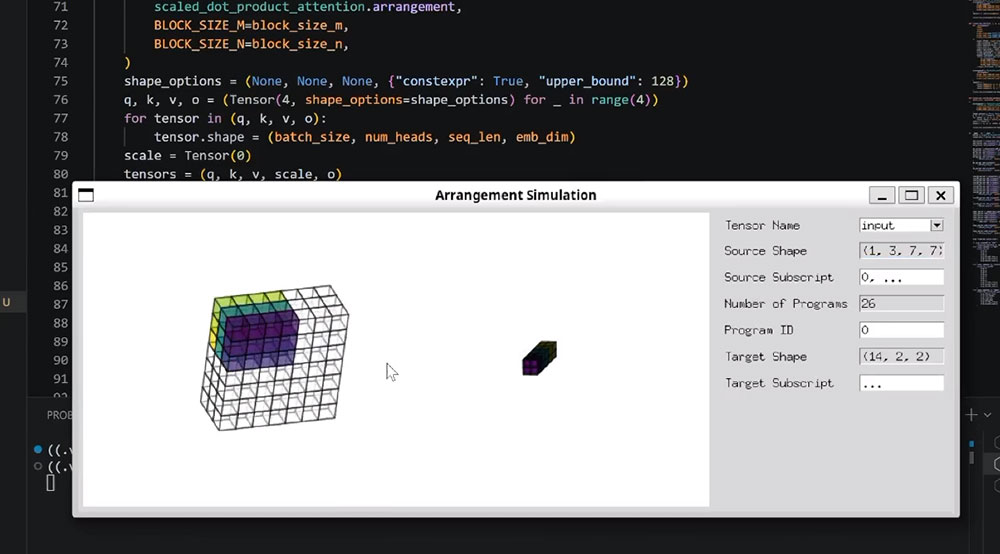Close the Arrangement Simulation window
The height and width of the screenshot is (554, 1000).
click(x=941, y=195)
